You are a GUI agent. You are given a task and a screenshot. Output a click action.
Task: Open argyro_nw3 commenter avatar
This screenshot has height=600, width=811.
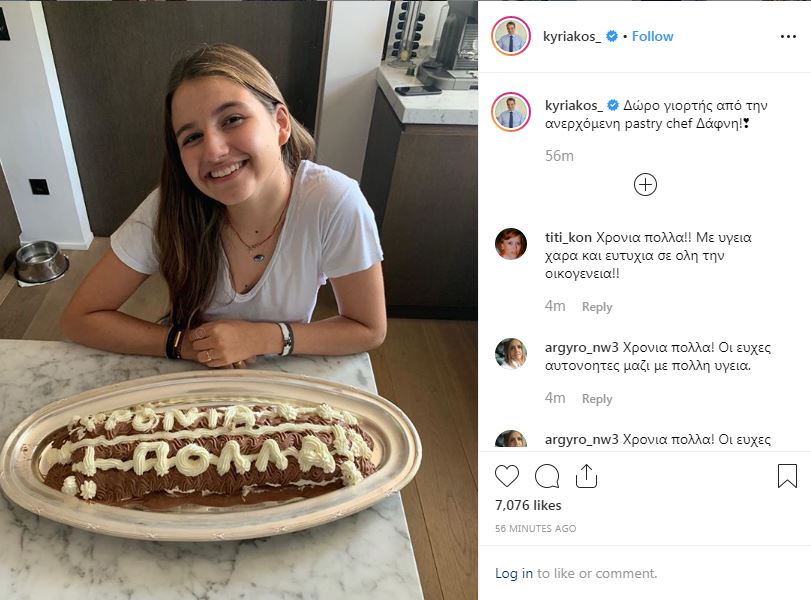pyautogui.click(x=511, y=353)
